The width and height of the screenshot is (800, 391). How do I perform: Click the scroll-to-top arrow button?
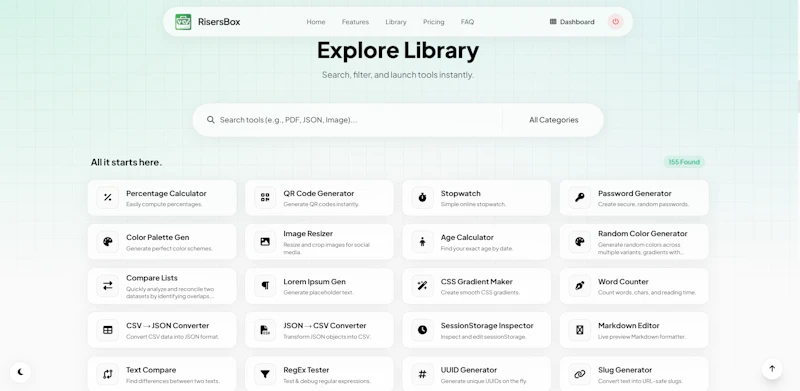point(772,369)
